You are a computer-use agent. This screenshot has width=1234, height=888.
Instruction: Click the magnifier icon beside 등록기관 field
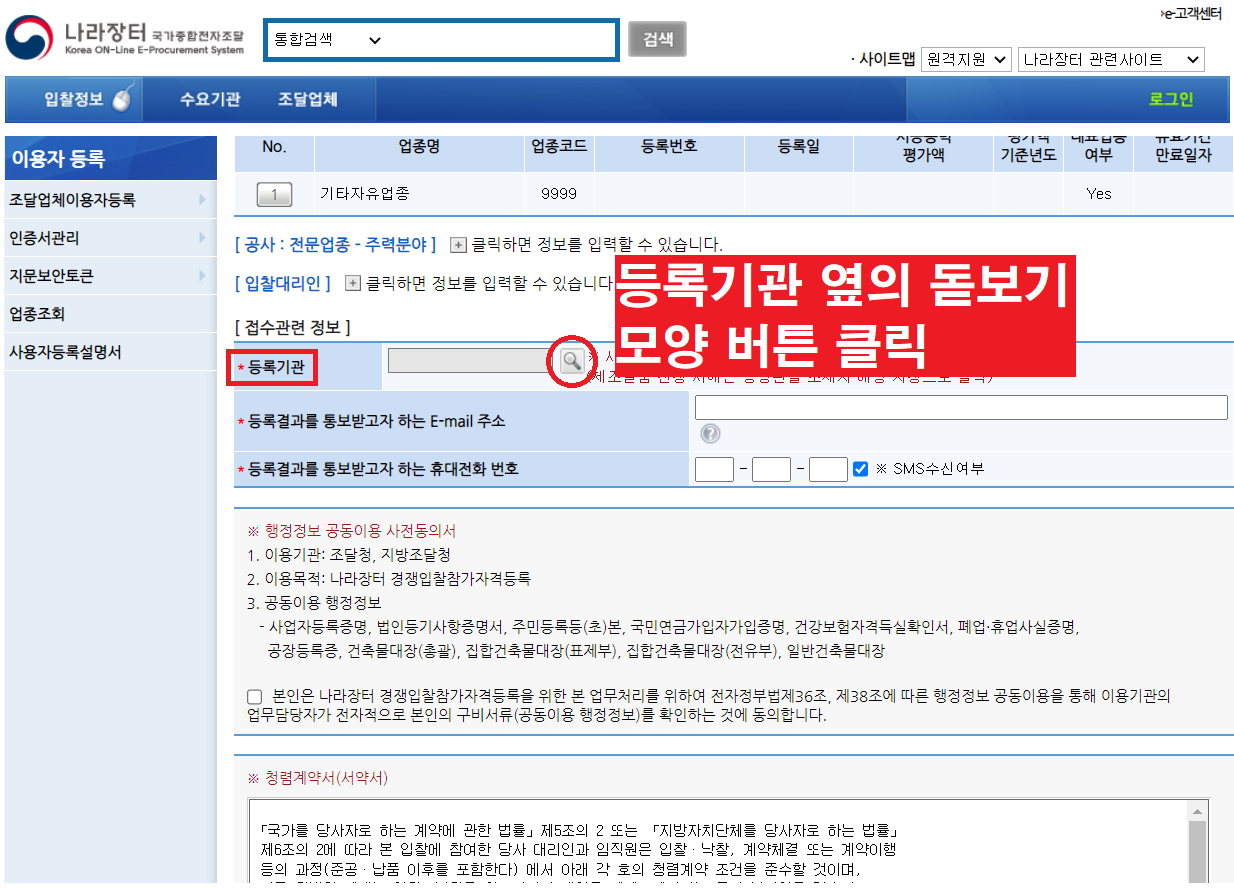coord(571,361)
